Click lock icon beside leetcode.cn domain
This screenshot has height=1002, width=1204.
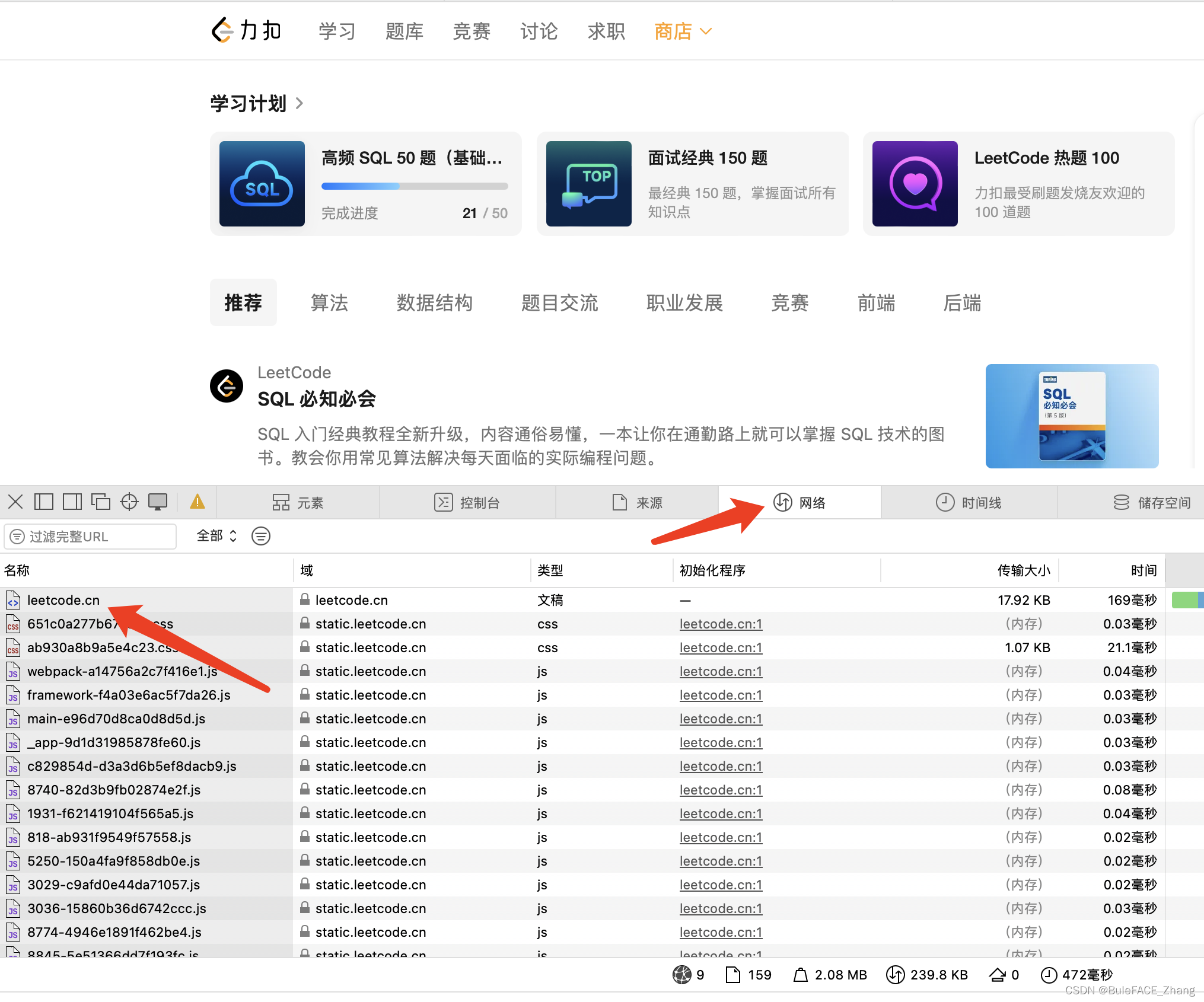305,599
